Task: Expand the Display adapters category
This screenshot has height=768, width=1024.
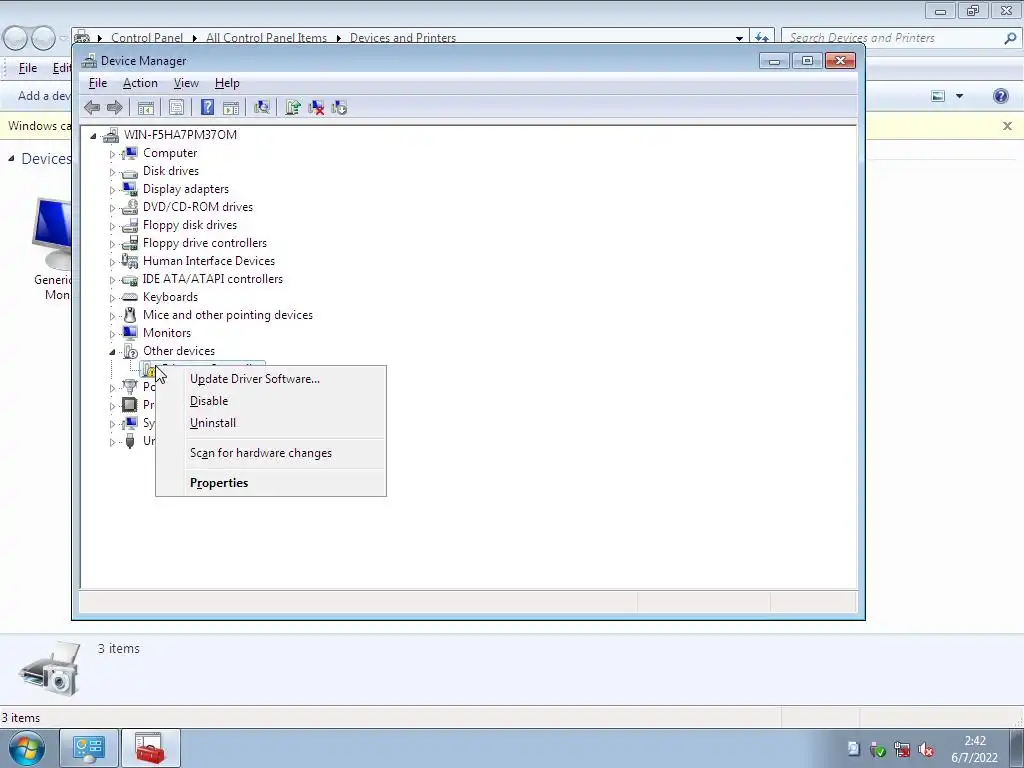Action: click(112, 190)
